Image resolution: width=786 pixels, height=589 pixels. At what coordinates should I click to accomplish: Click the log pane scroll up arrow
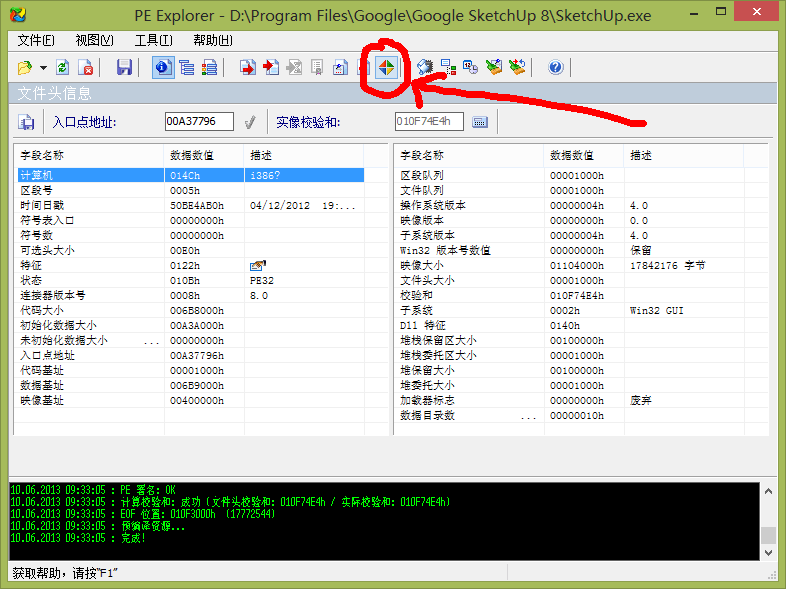coord(768,492)
